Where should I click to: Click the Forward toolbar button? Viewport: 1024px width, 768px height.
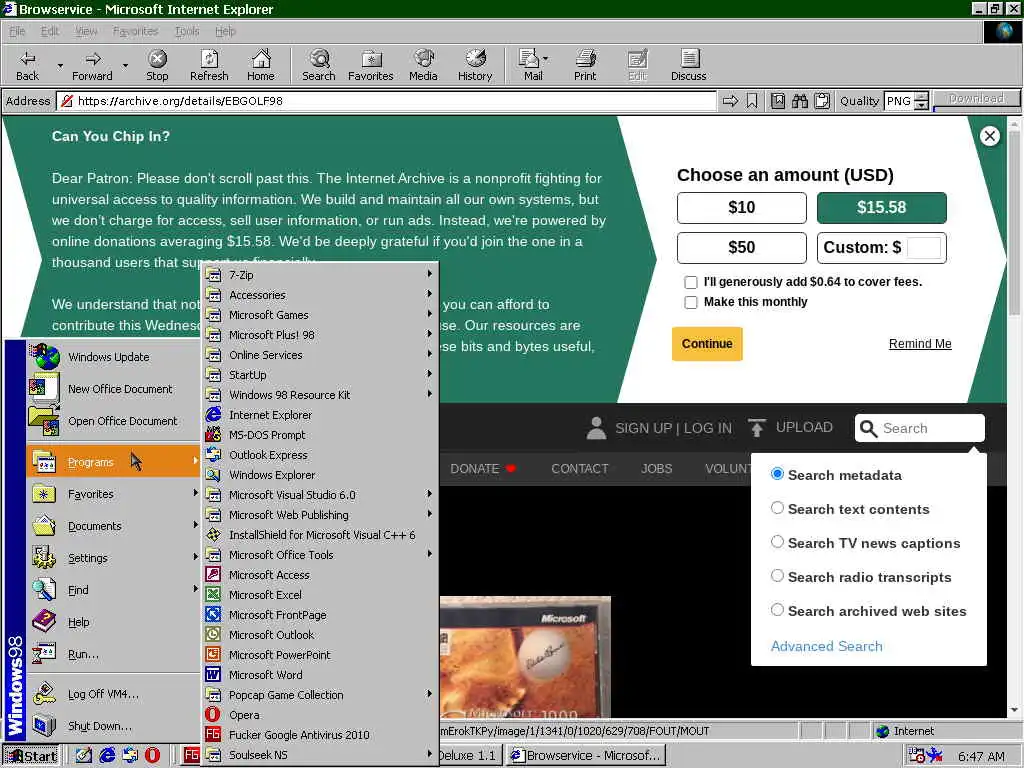(x=92, y=65)
